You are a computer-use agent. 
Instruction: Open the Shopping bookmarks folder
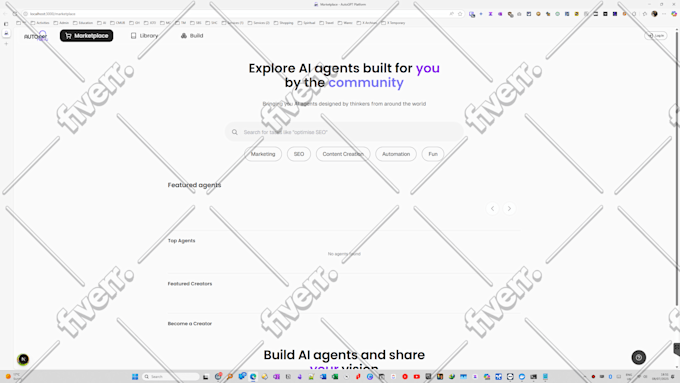[283, 23]
